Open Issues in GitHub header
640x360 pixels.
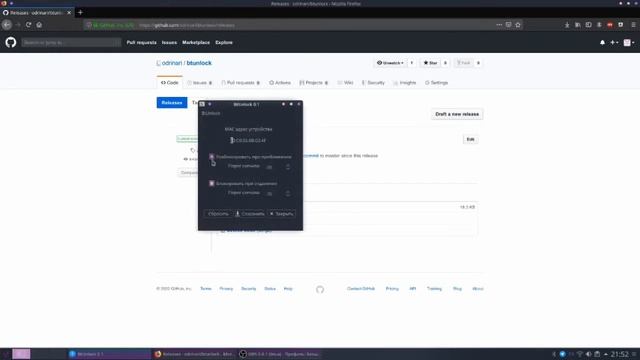[x=169, y=42]
